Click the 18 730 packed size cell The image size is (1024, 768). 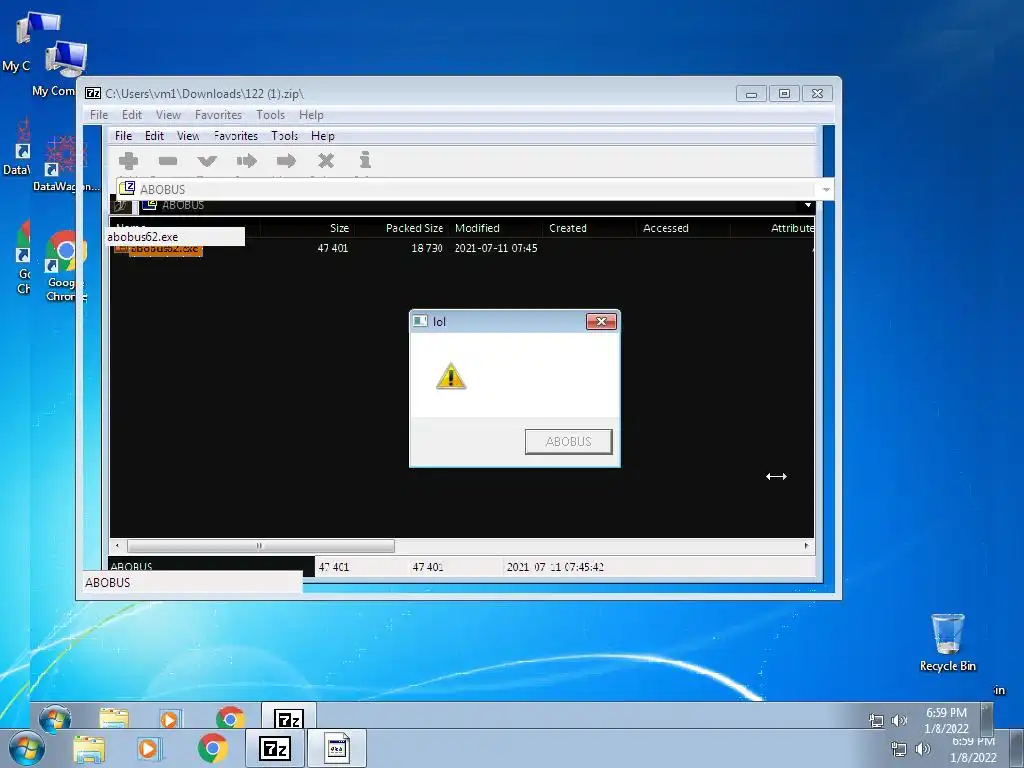[x=426, y=248]
